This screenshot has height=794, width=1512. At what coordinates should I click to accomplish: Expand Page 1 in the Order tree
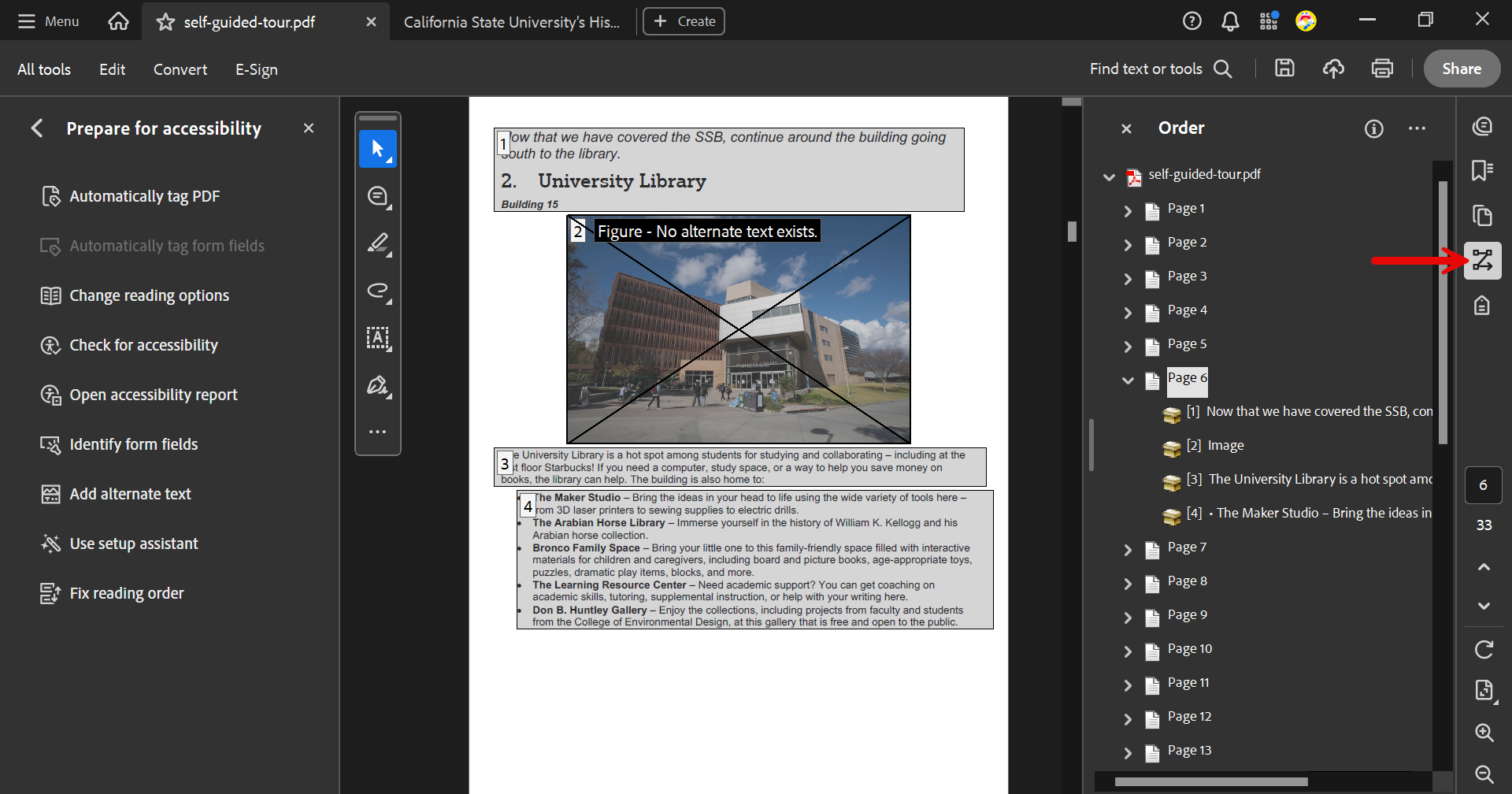pos(1128,211)
